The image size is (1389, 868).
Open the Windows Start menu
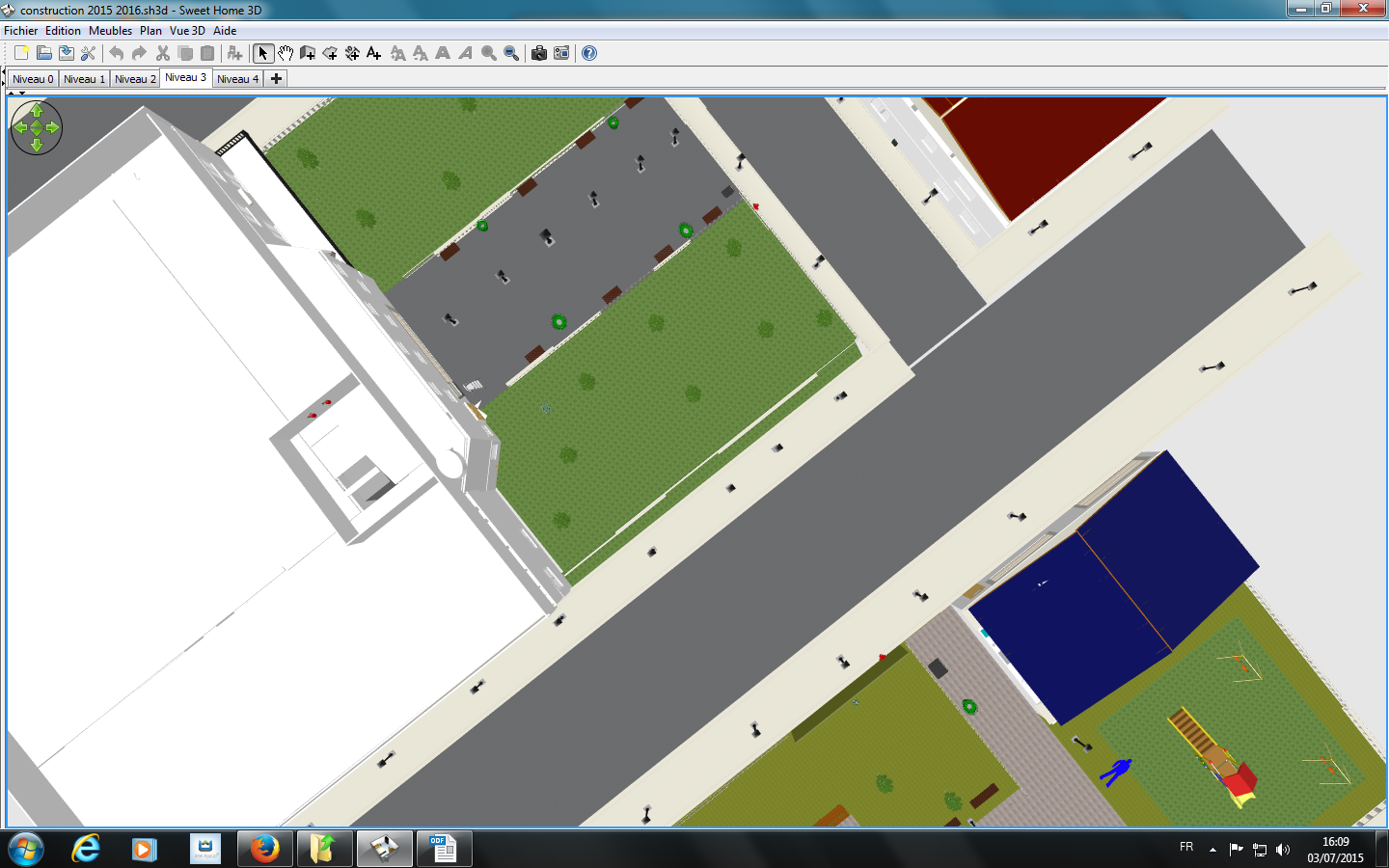pos(26,849)
